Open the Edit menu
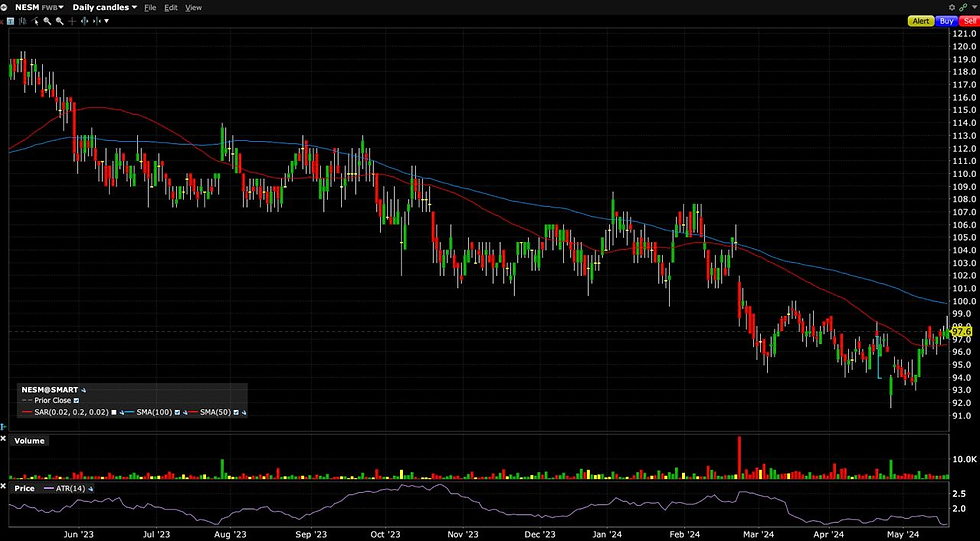Image resolution: width=980 pixels, height=541 pixels. pos(171,7)
